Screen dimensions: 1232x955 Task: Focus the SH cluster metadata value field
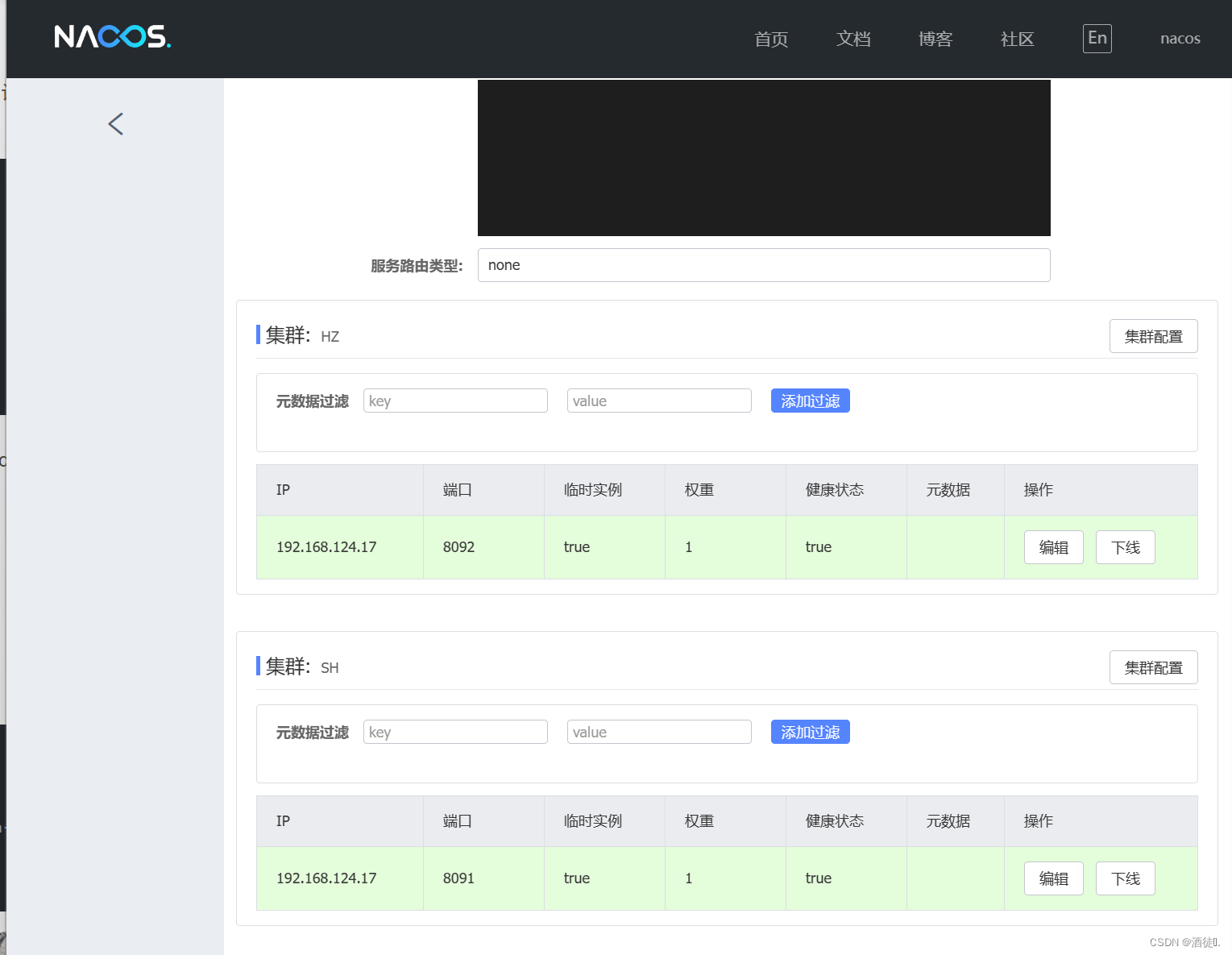[x=659, y=732]
